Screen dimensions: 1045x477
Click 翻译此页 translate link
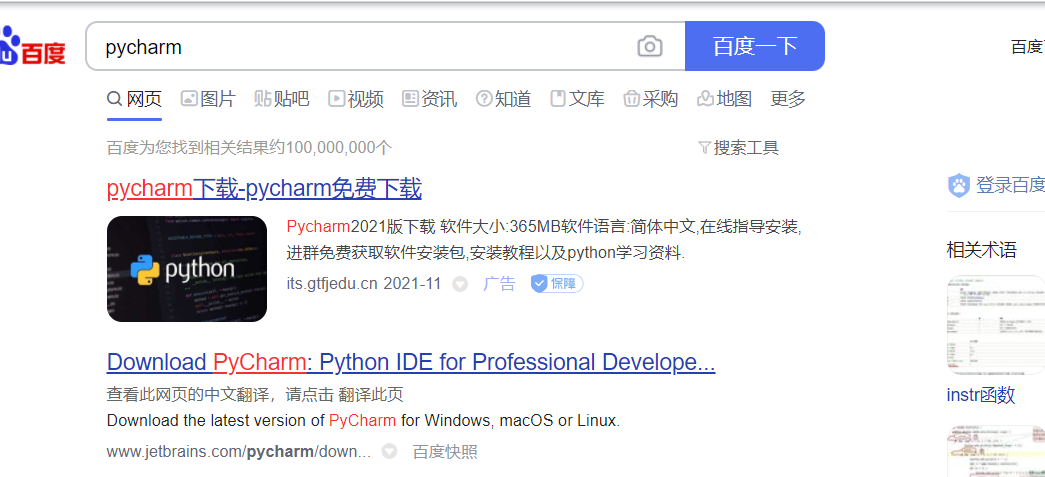[371, 394]
